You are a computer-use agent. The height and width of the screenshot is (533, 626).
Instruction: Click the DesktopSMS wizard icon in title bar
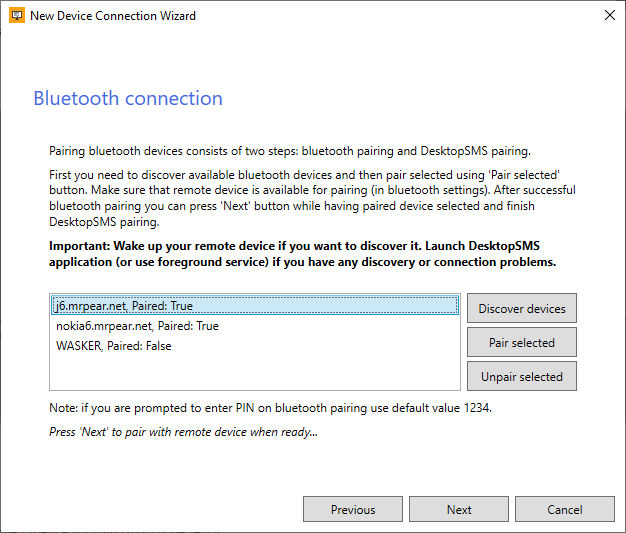16,16
